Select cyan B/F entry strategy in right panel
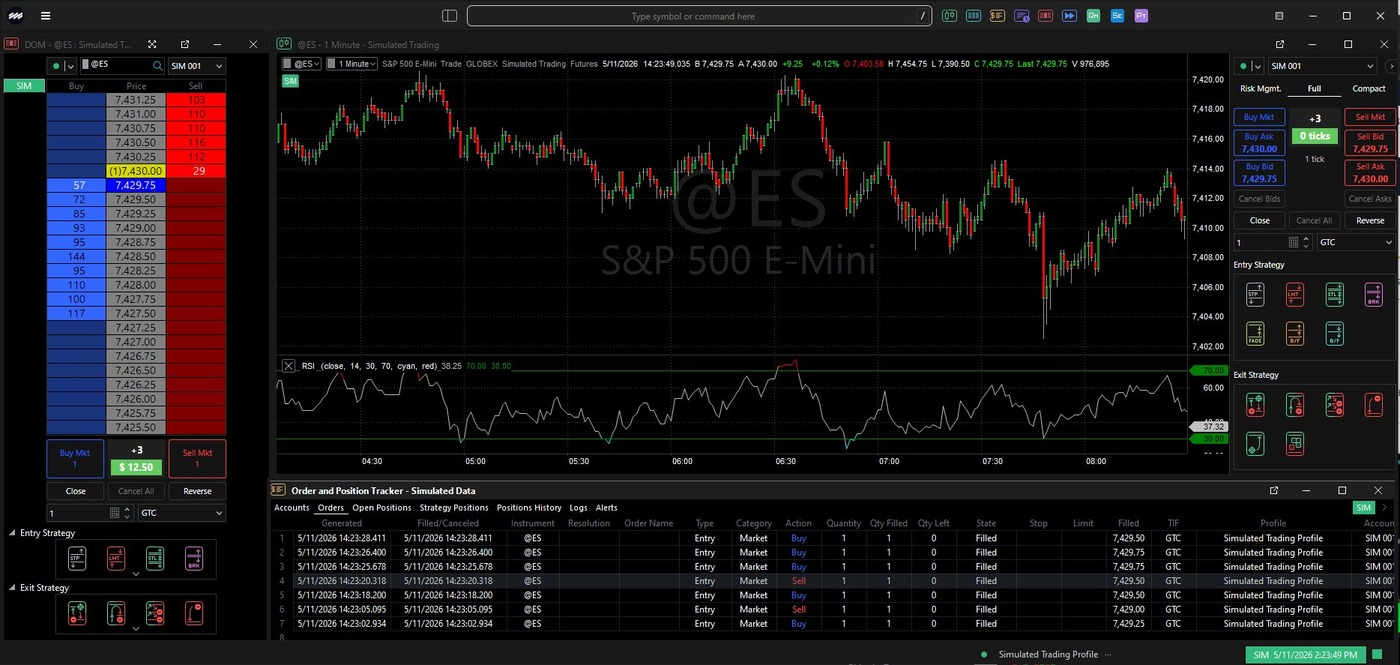1400x665 pixels. pyautogui.click(x=1334, y=334)
